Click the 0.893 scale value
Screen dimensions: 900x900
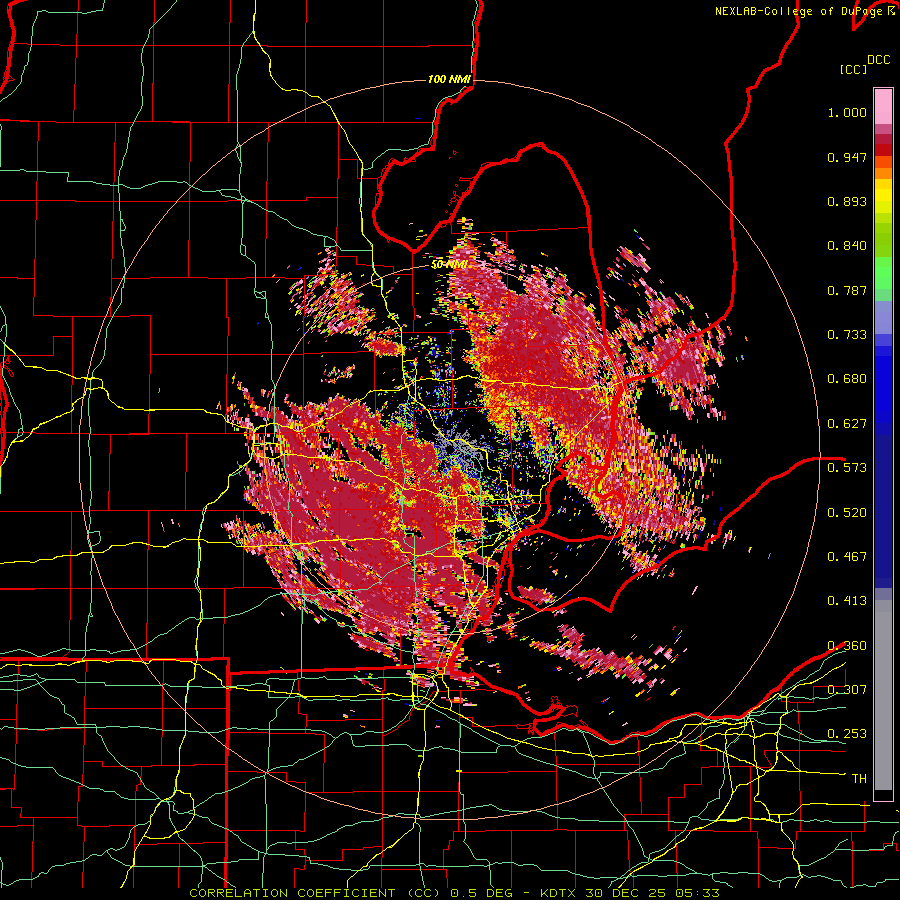[847, 201]
